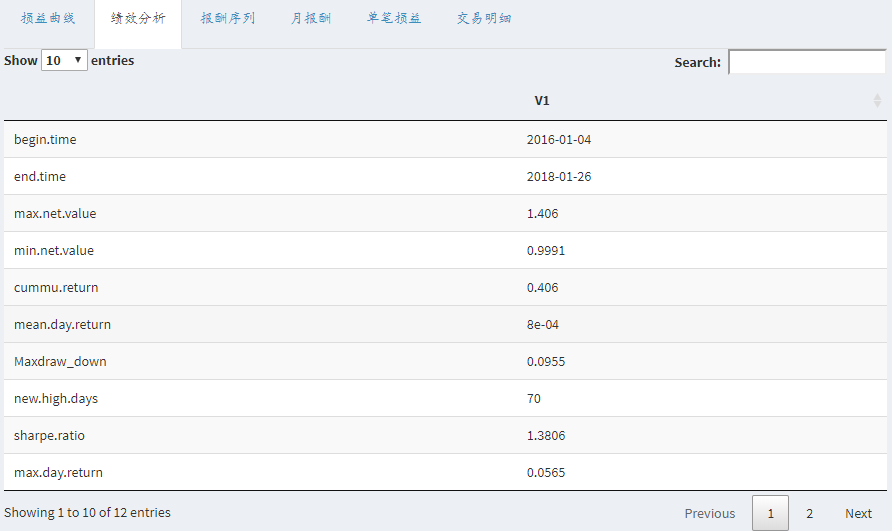The image size is (892, 531).
Task: Open the 损益曲线 tab
Action: click(x=48, y=19)
